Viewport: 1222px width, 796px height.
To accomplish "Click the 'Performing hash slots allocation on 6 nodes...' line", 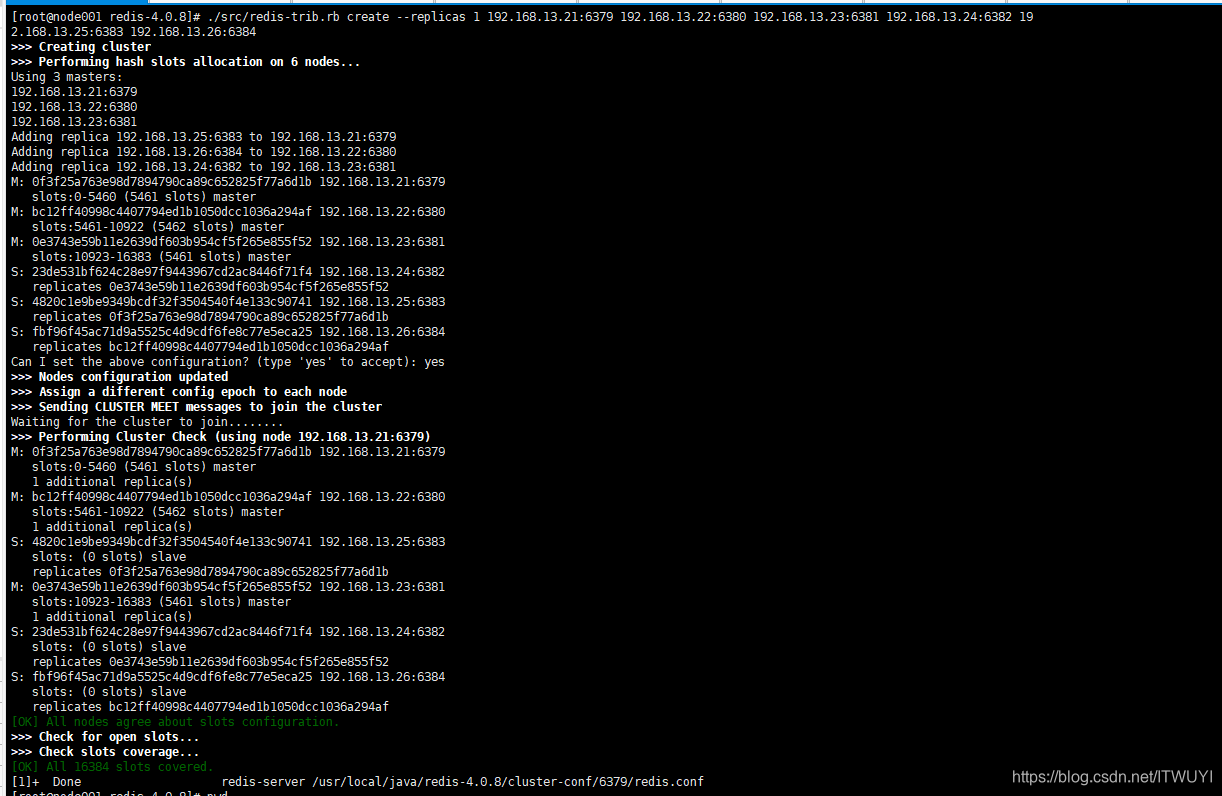I will pos(185,62).
